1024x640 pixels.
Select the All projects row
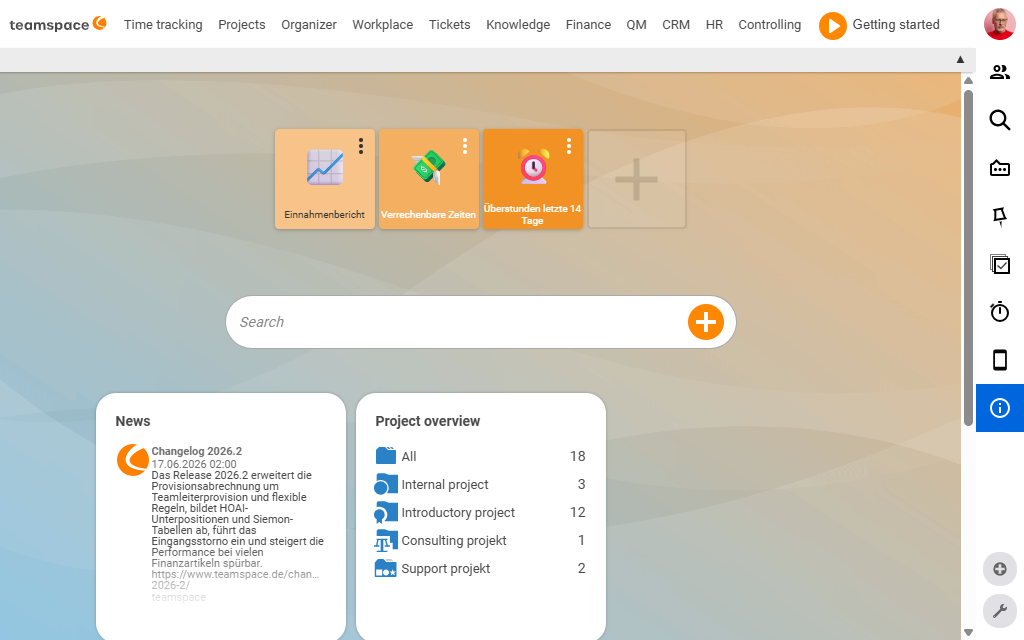click(x=480, y=456)
